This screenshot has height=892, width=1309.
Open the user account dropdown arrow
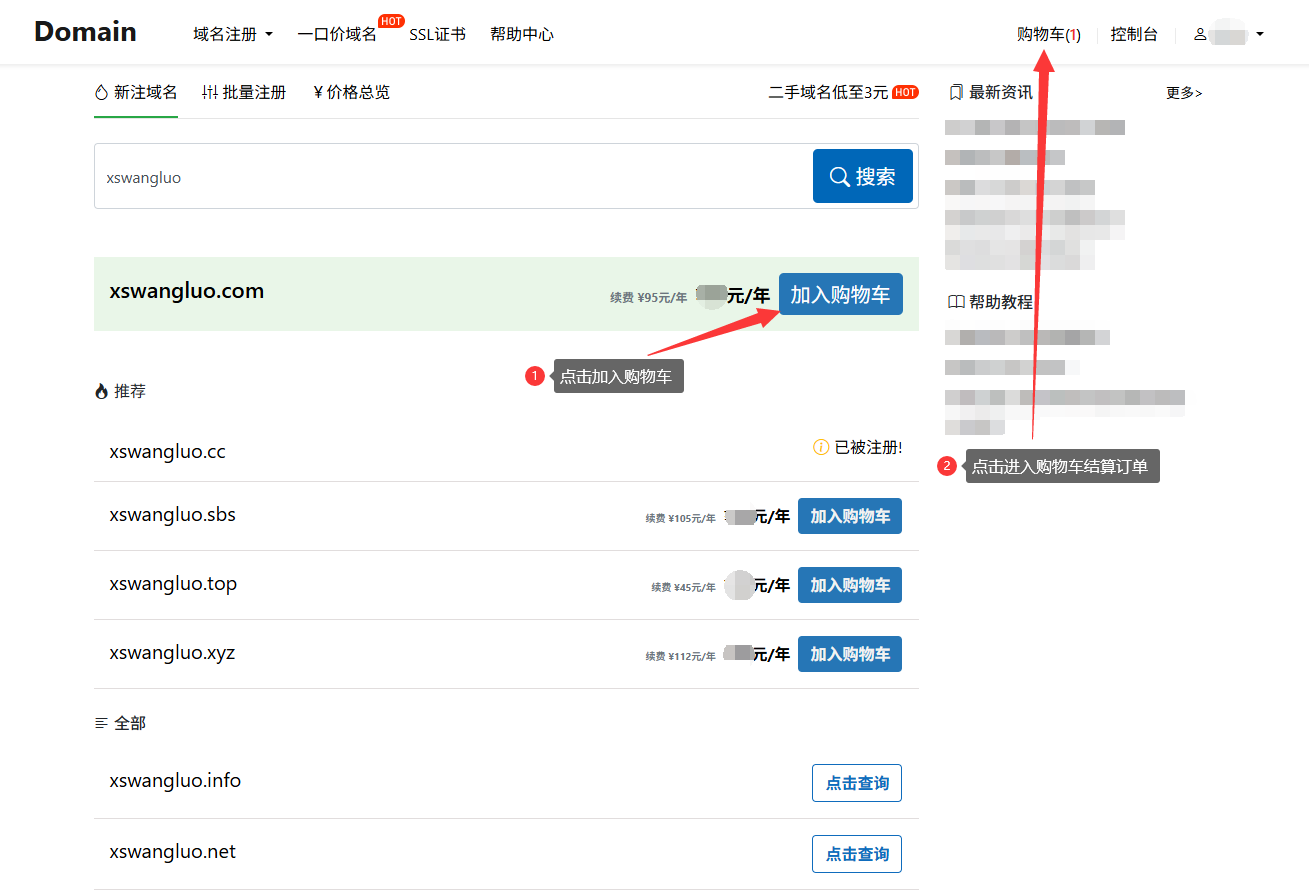(1260, 34)
